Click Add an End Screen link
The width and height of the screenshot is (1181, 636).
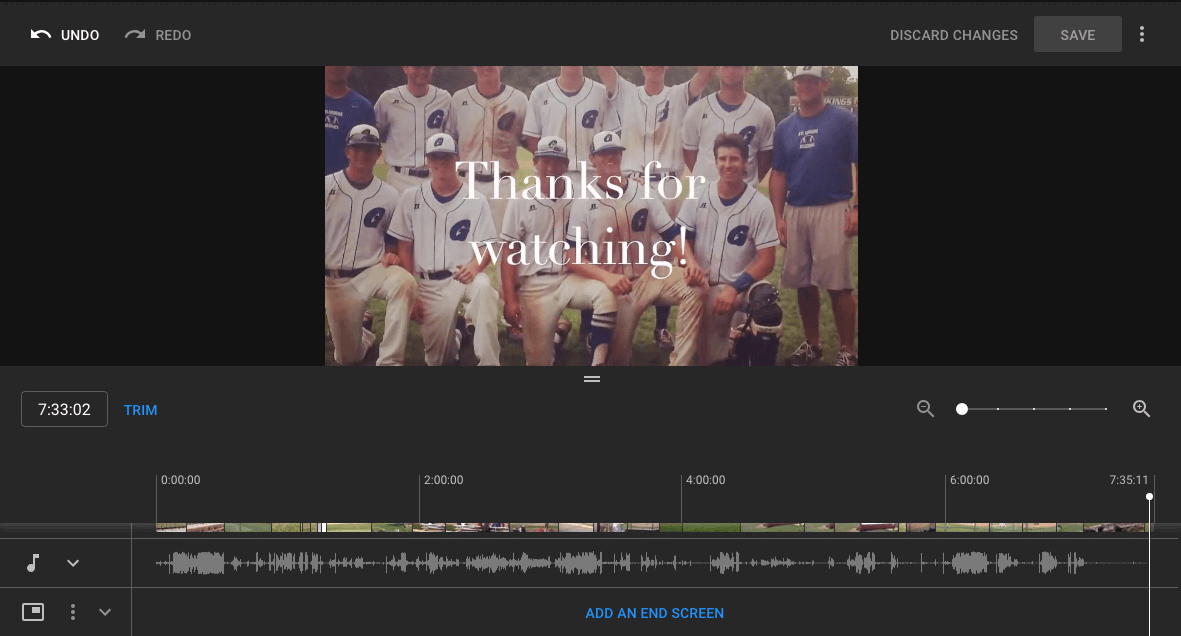(x=654, y=613)
